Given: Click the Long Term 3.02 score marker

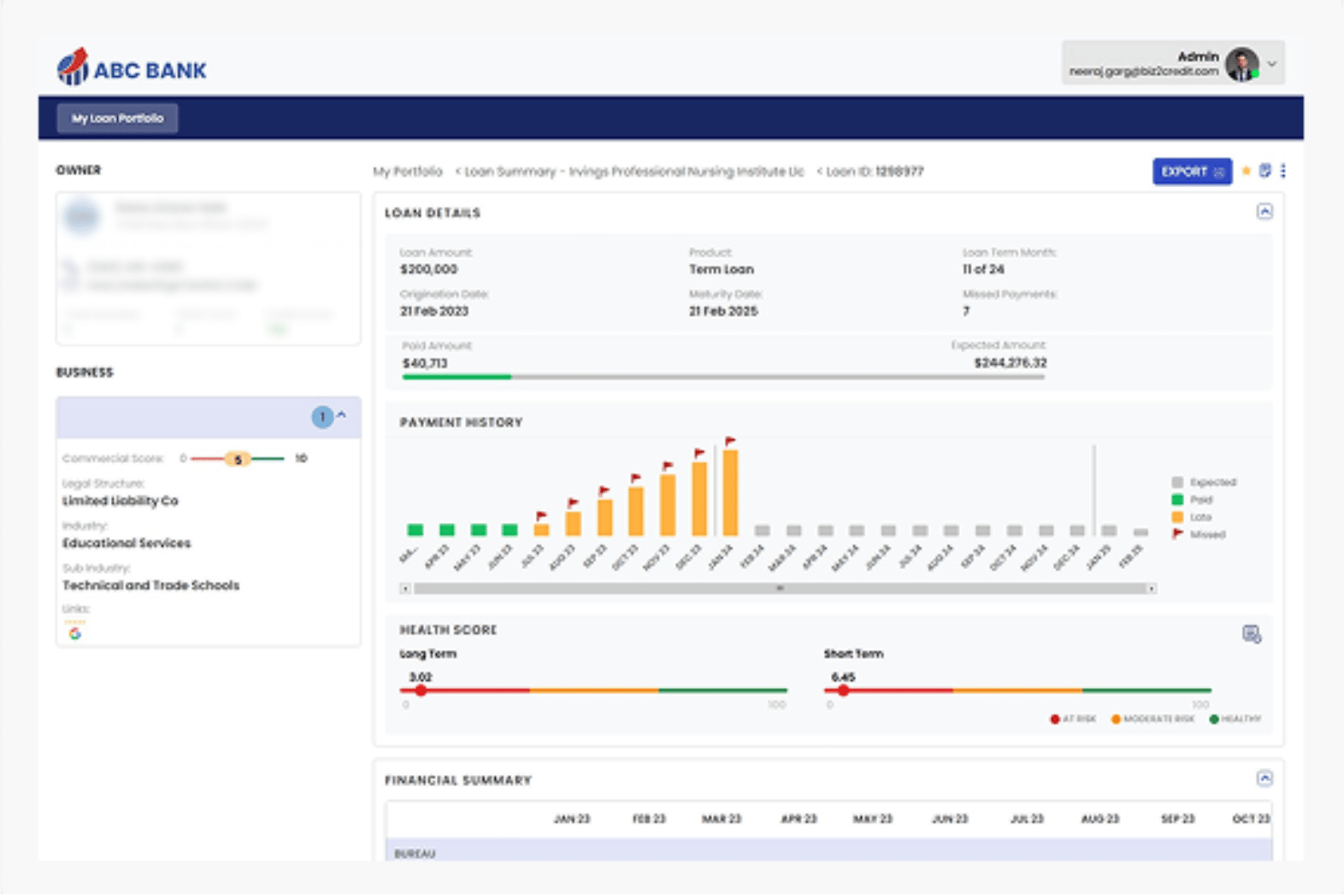Looking at the screenshot, I should point(420,691).
